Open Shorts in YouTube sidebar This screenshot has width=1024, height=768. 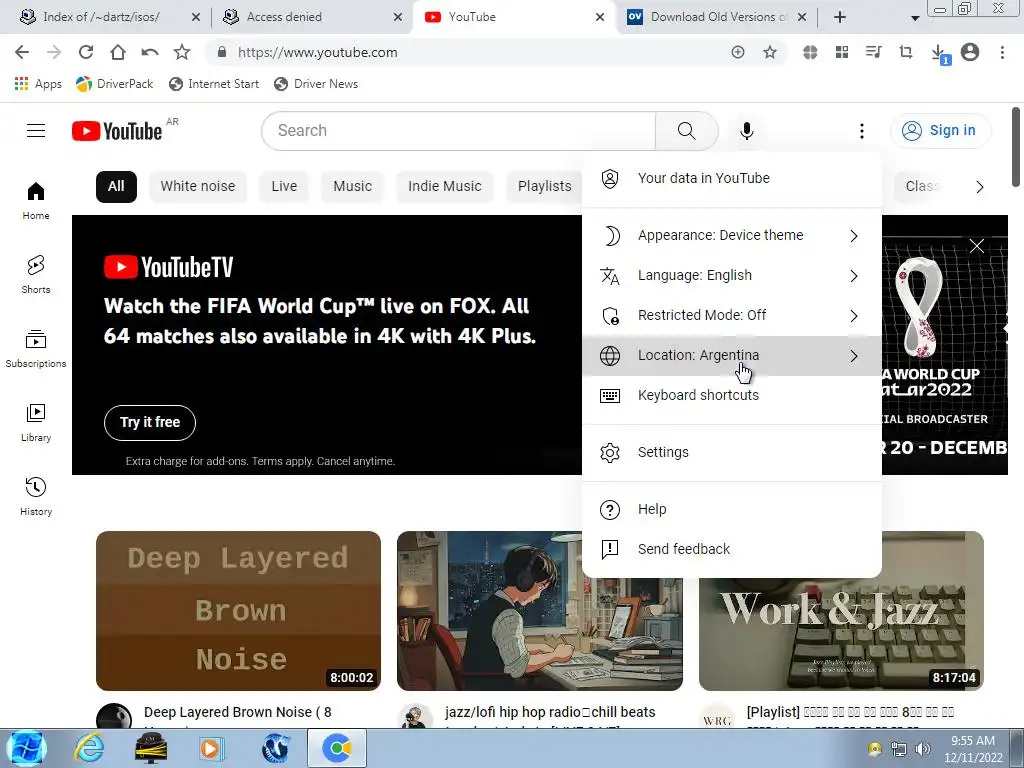tap(36, 274)
